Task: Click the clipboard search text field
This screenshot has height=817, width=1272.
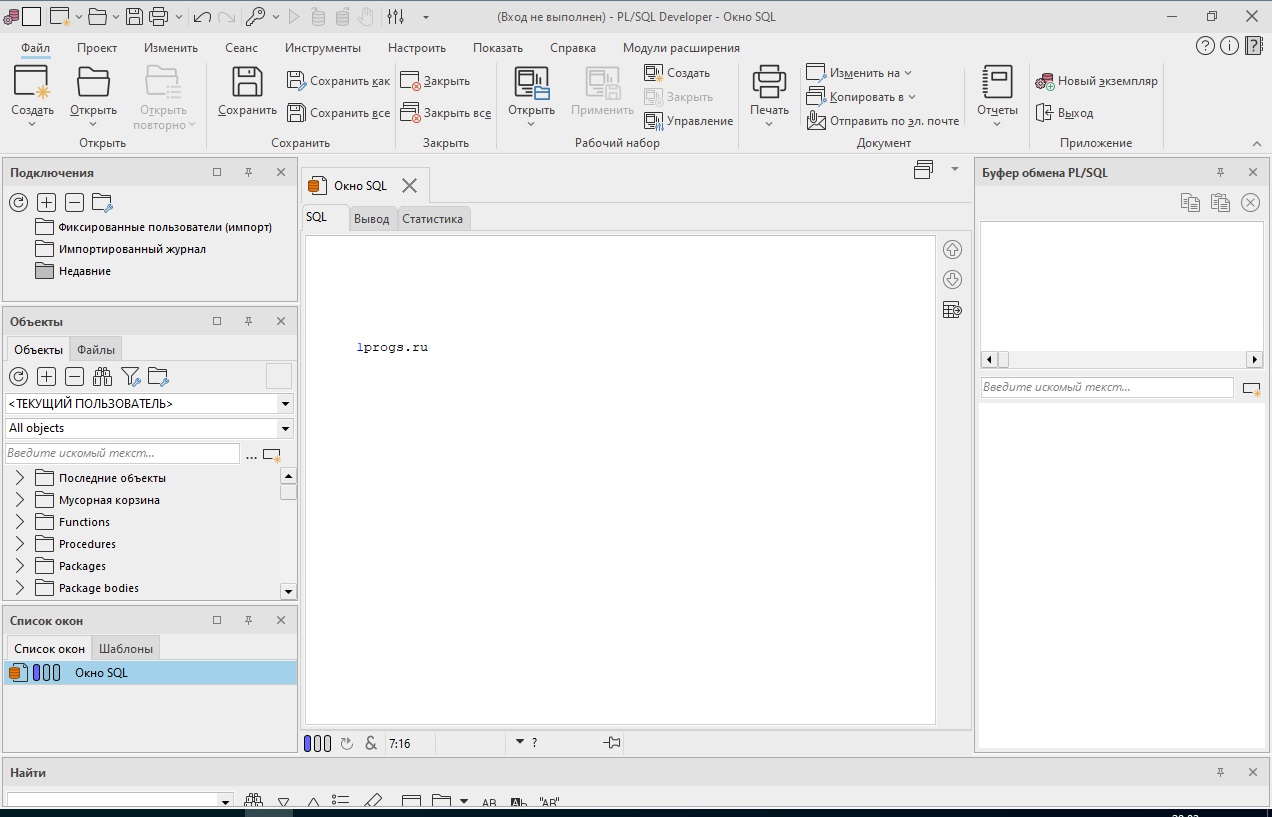Action: 1106,387
